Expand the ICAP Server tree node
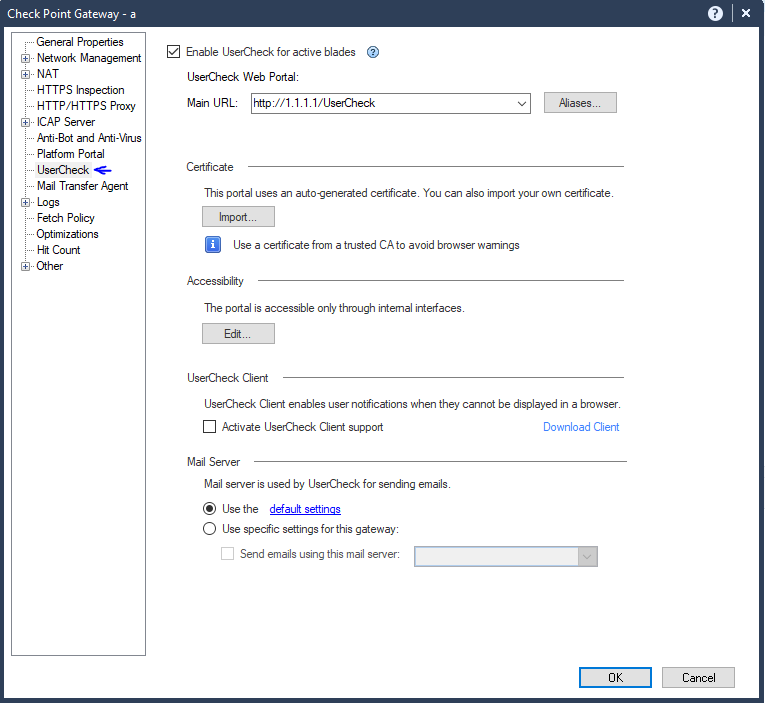The height and width of the screenshot is (703, 765). (x=26, y=122)
